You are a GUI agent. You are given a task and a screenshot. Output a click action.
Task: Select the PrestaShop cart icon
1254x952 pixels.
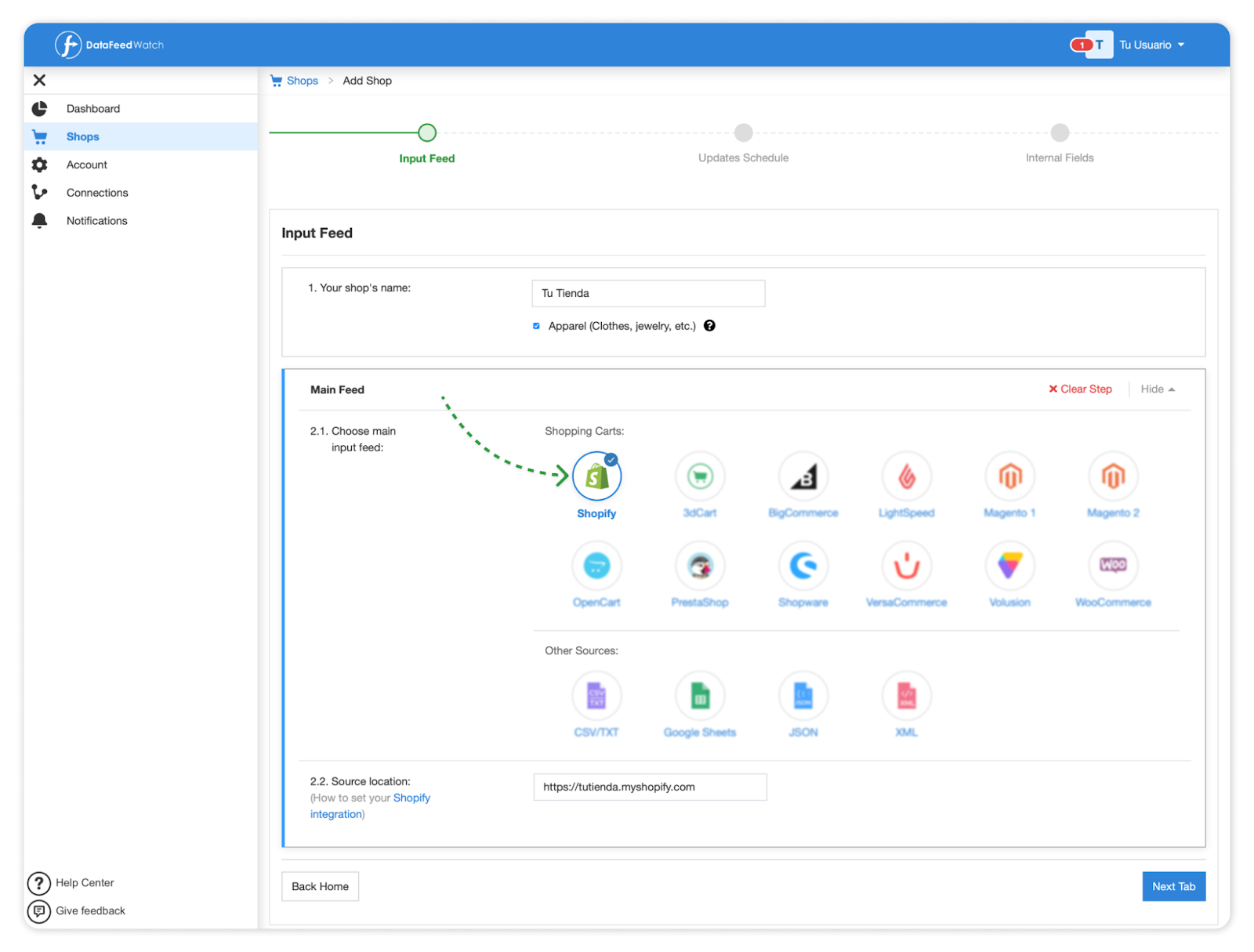[700, 566]
